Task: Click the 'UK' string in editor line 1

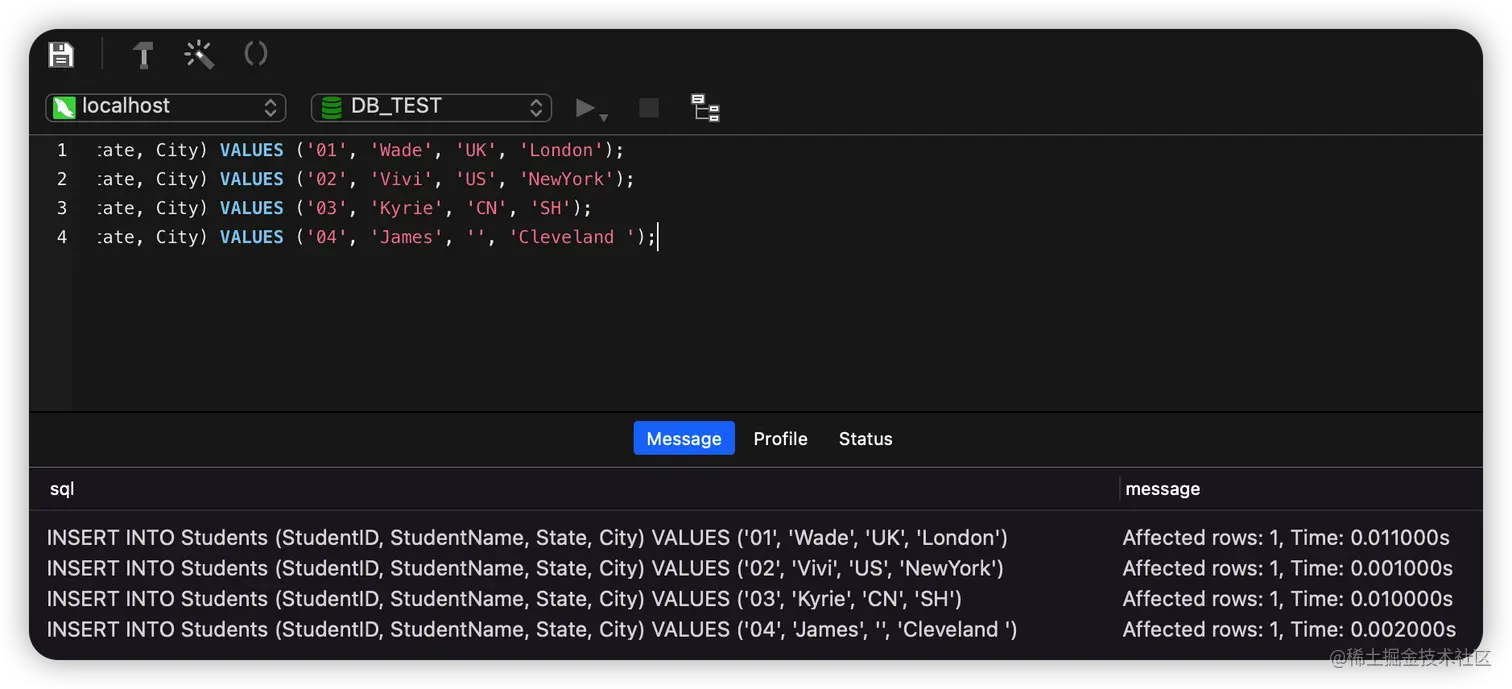Action: coord(476,150)
